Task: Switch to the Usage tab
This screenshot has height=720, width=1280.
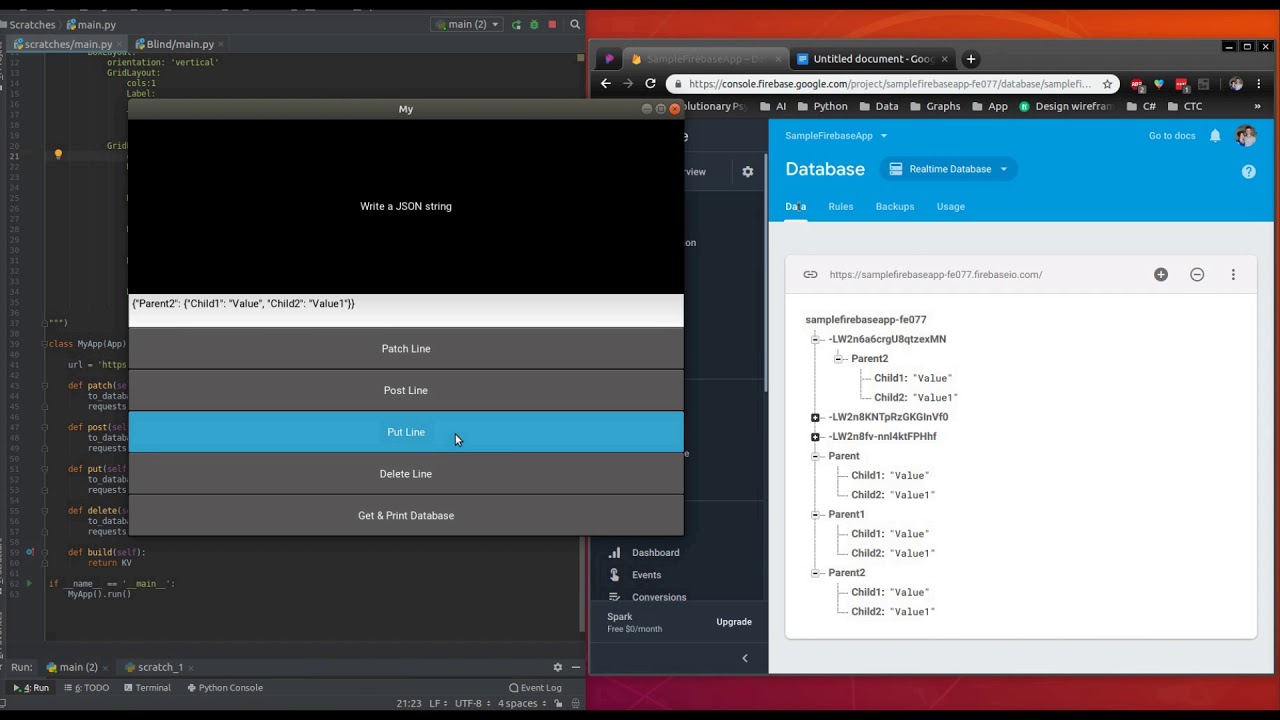Action: (x=950, y=207)
